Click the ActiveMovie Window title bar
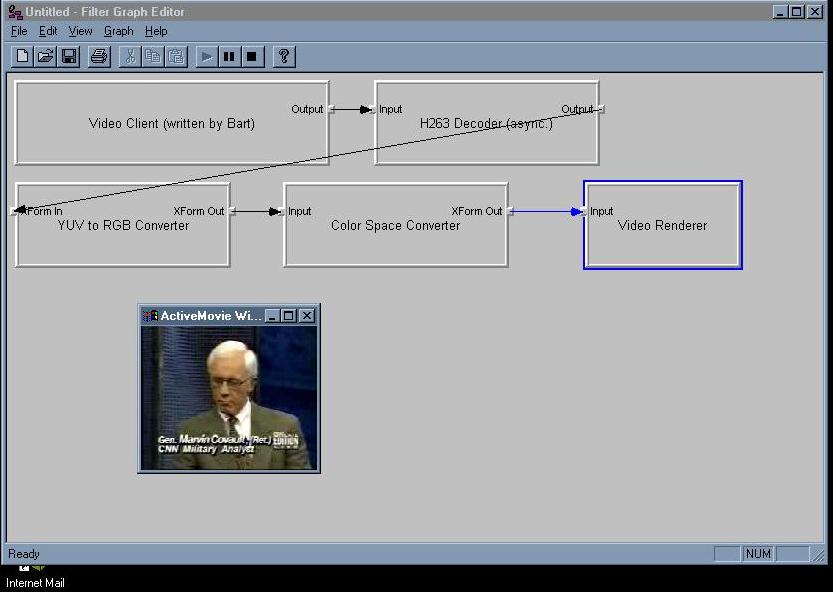This screenshot has width=833, height=592. pyautogui.click(x=210, y=316)
